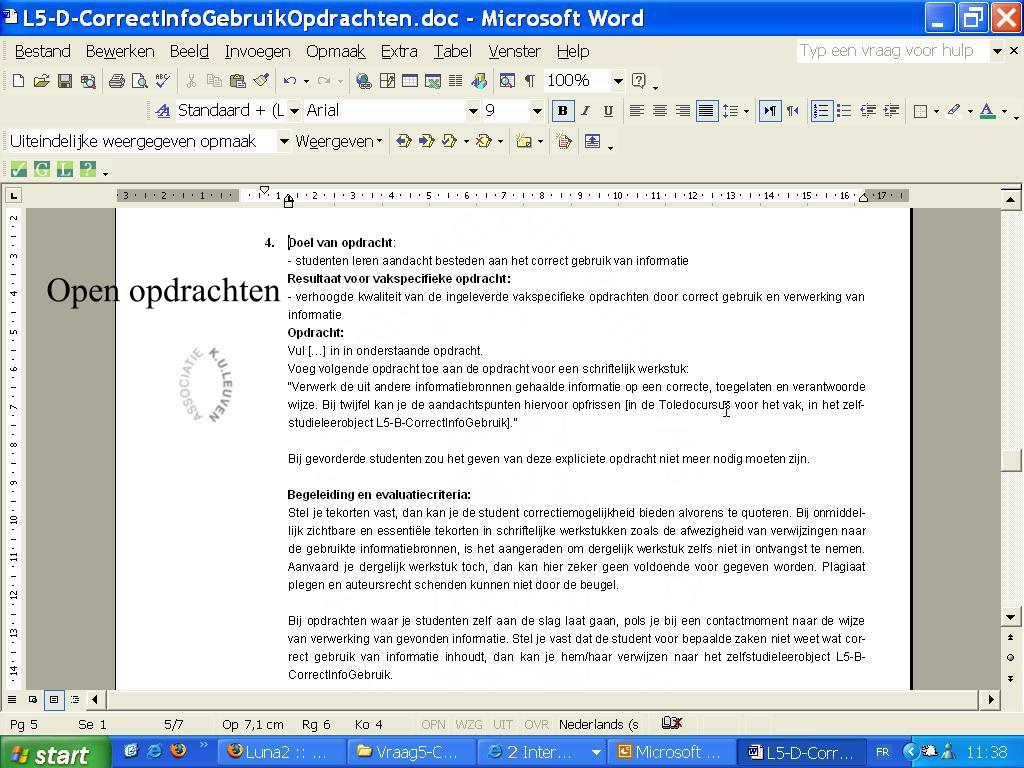1024x768 pixels.
Task: Open Styles and Formatting pane
Action: tap(163, 111)
